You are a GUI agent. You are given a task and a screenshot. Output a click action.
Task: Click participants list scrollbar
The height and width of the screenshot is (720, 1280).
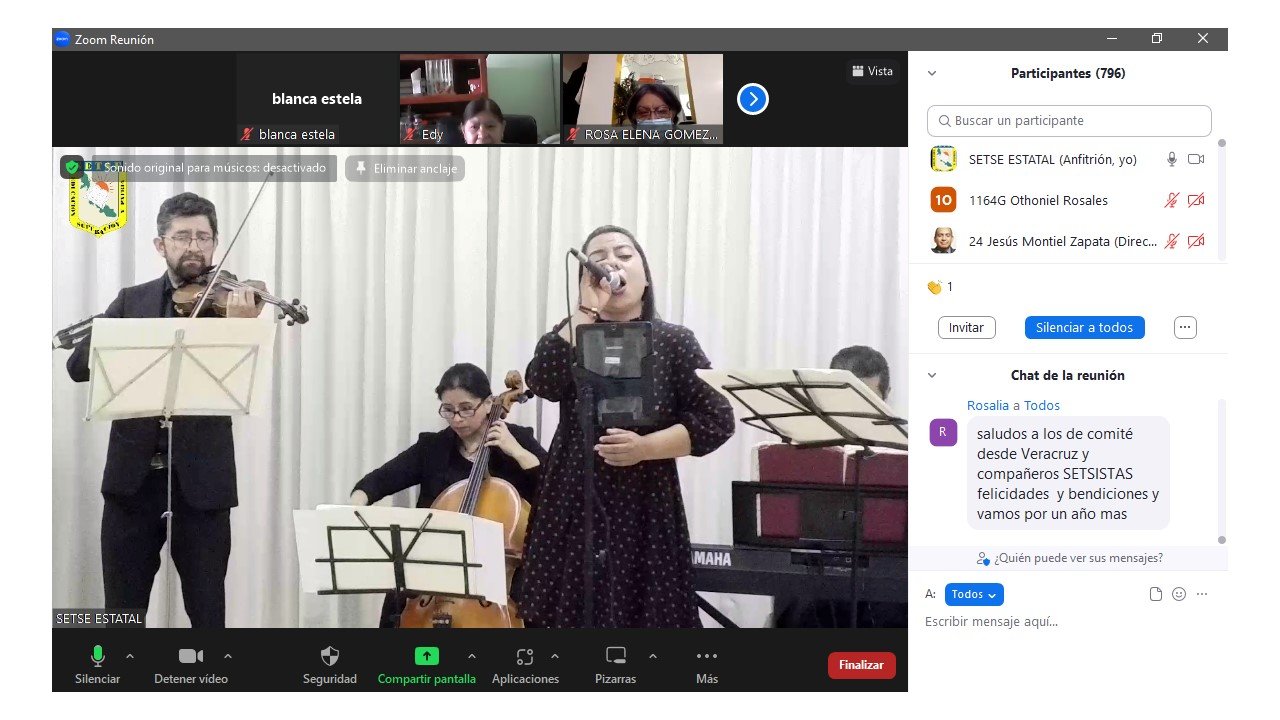tap(1221, 200)
